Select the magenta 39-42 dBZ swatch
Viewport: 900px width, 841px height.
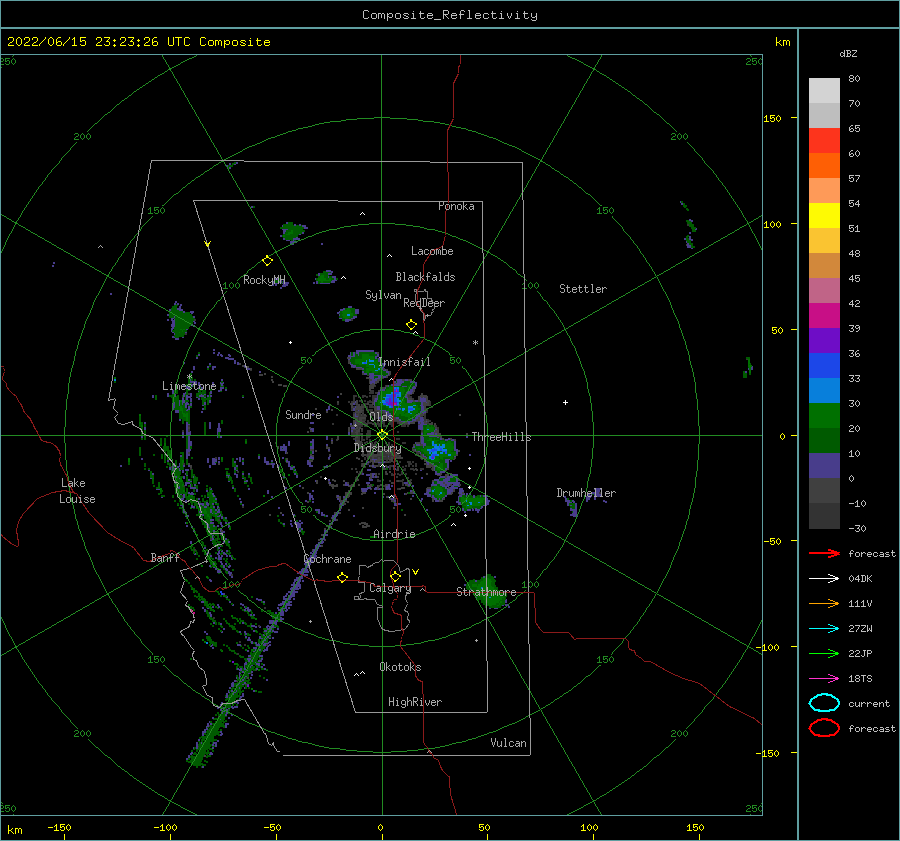coord(824,315)
